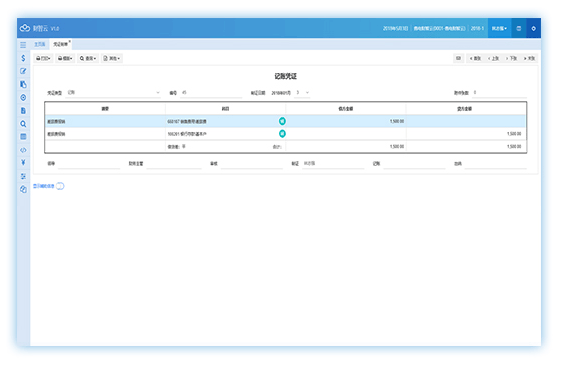
Task: Go to the last voucher
Action: [529, 58]
